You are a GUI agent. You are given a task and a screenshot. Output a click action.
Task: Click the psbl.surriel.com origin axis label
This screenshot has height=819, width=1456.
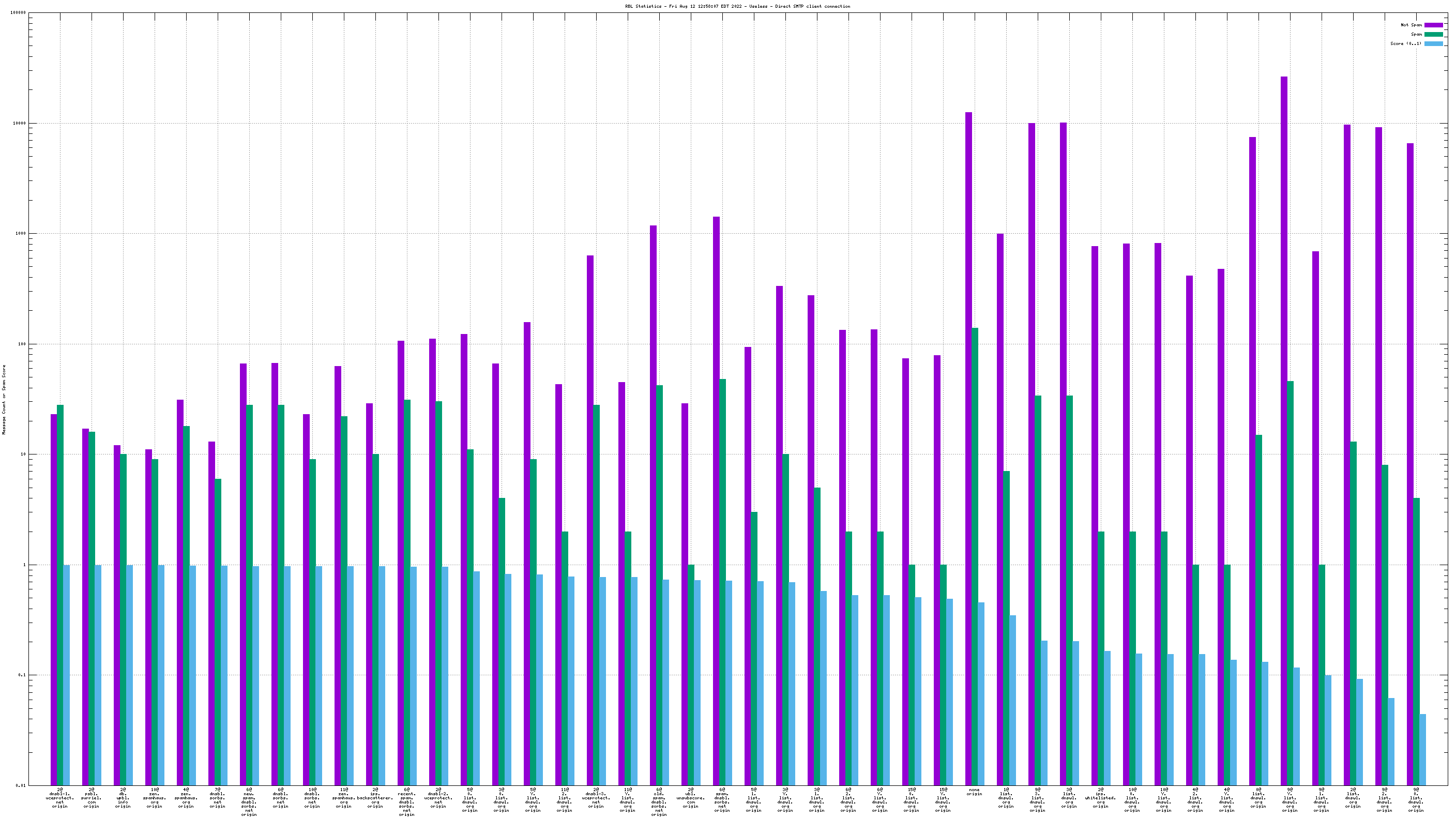coord(91,797)
